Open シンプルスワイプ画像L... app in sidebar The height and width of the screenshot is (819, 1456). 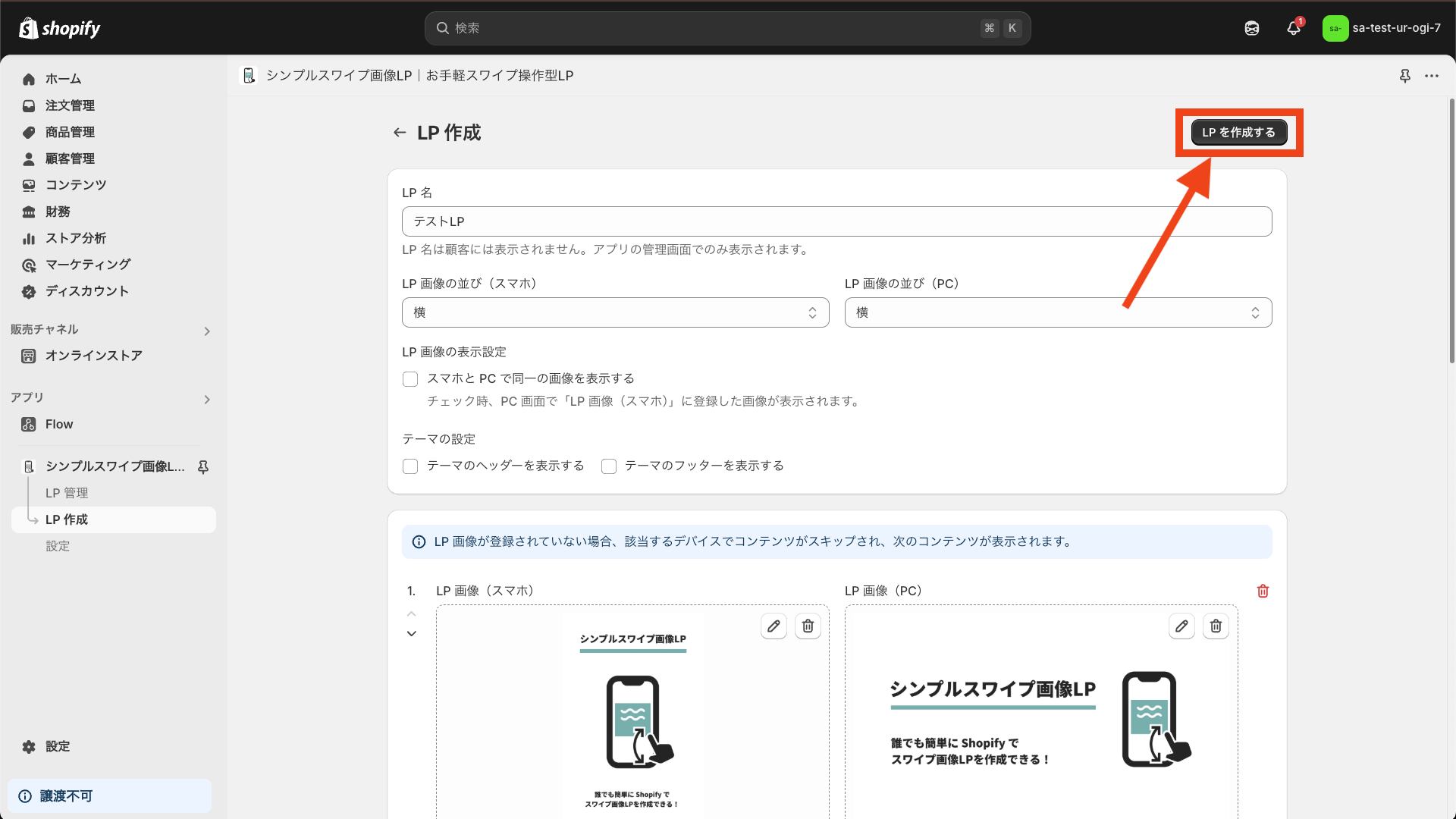pyautogui.click(x=114, y=466)
